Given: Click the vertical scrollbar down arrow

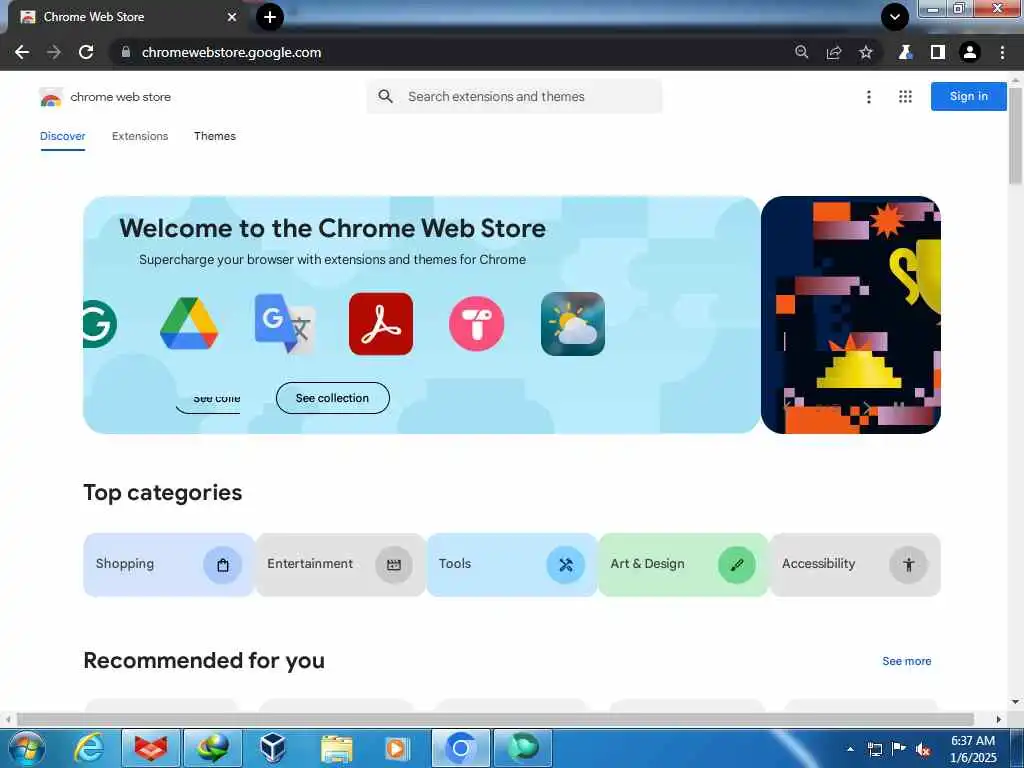Looking at the screenshot, I should tap(1015, 702).
